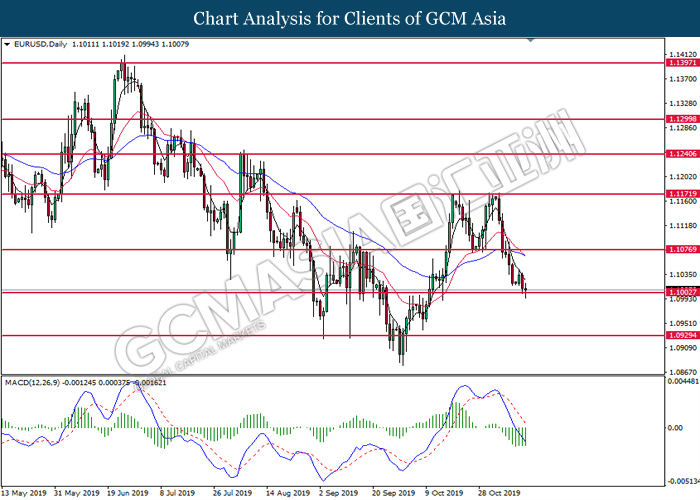
Task: Click the 31 May 2019 date label
Action: pyautogui.click(x=76, y=493)
